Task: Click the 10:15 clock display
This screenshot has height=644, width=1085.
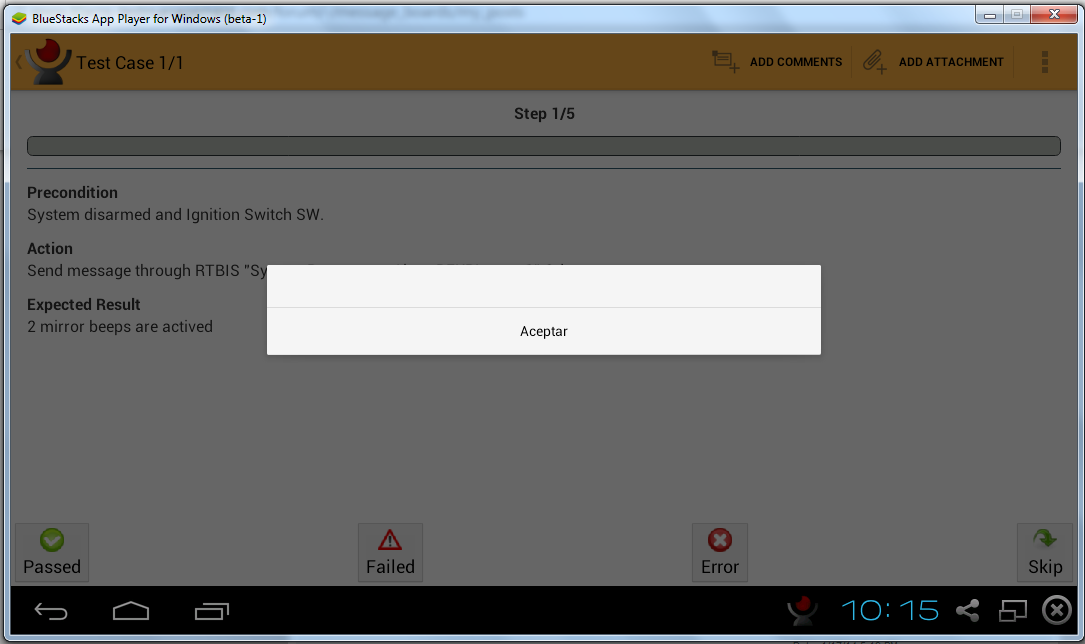Action: [x=889, y=610]
